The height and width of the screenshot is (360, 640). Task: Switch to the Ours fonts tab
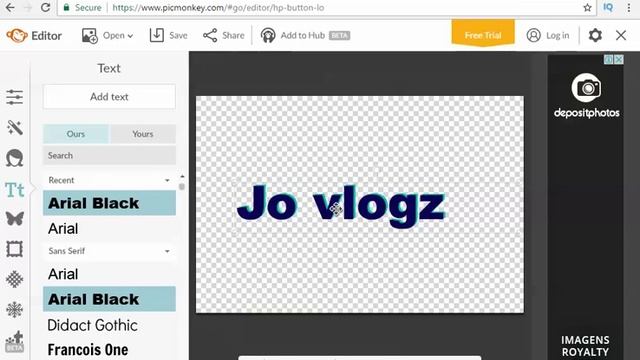click(76, 134)
